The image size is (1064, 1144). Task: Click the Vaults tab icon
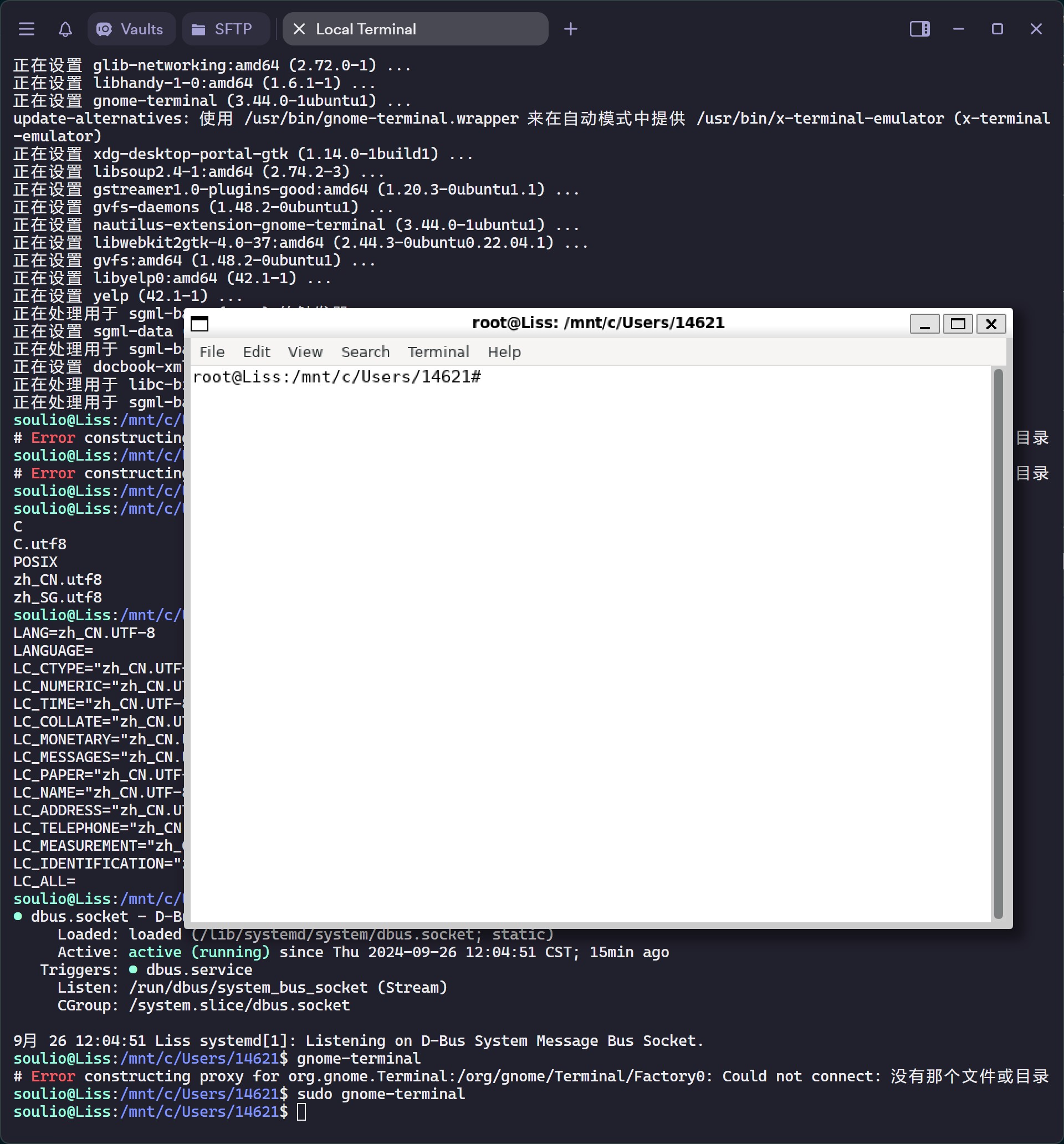(x=104, y=28)
